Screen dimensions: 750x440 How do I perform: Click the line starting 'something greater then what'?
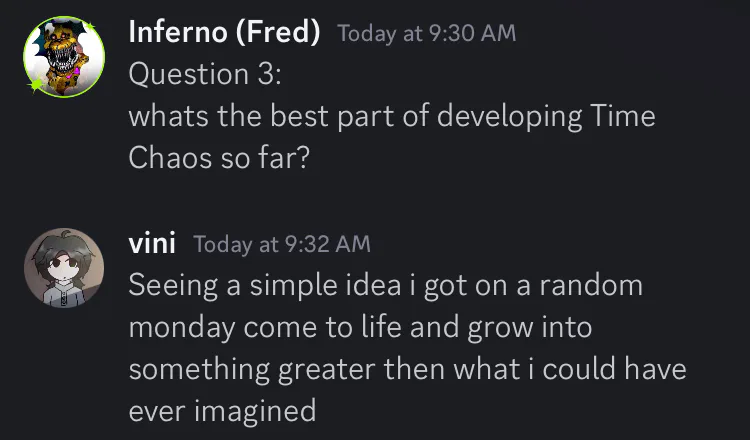[x=408, y=370]
